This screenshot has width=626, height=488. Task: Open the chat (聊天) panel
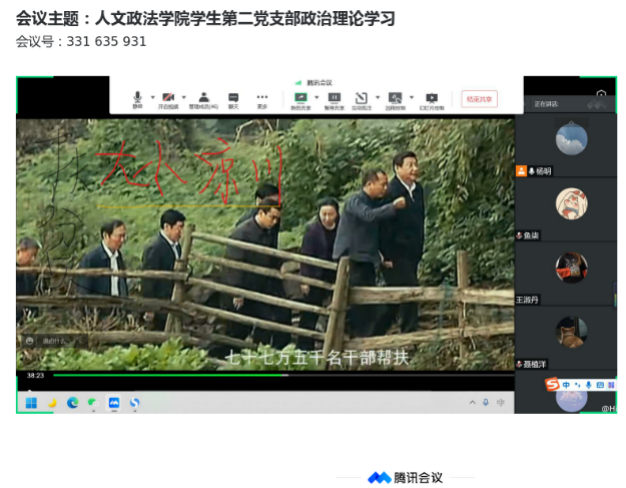pyautogui.click(x=233, y=100)
